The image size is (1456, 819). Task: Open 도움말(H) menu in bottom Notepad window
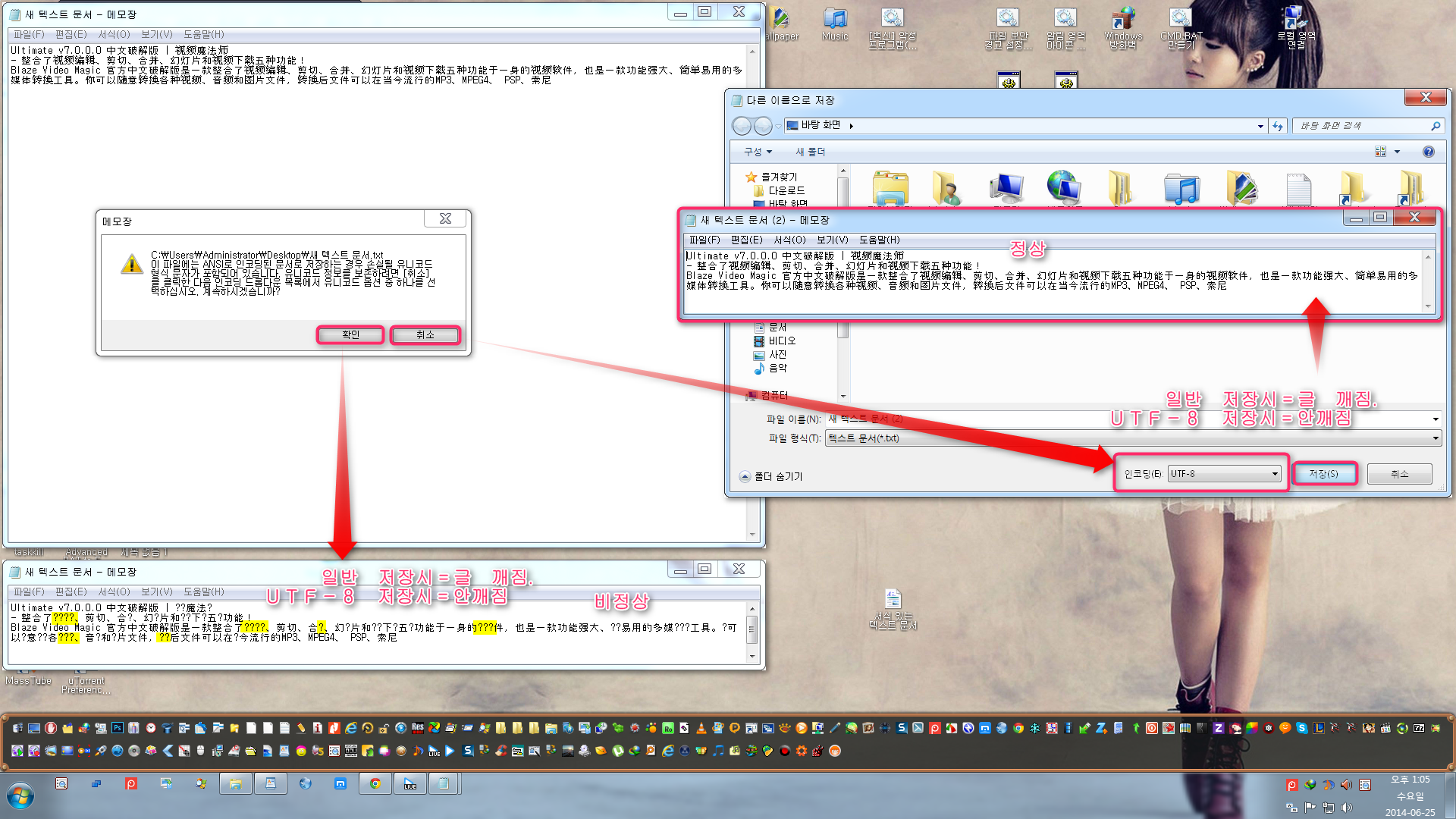pyautogui.click(x=203, y=591)
